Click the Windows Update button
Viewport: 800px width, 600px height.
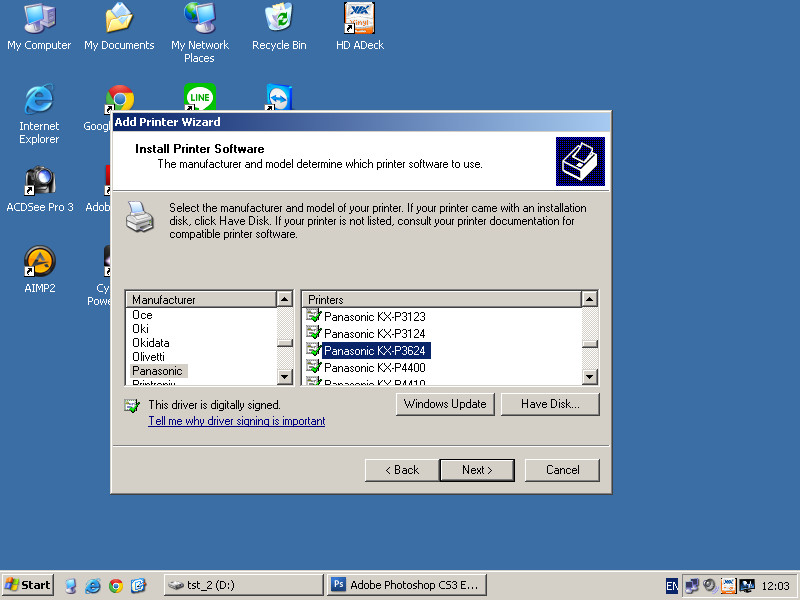[x=445, y=404]
